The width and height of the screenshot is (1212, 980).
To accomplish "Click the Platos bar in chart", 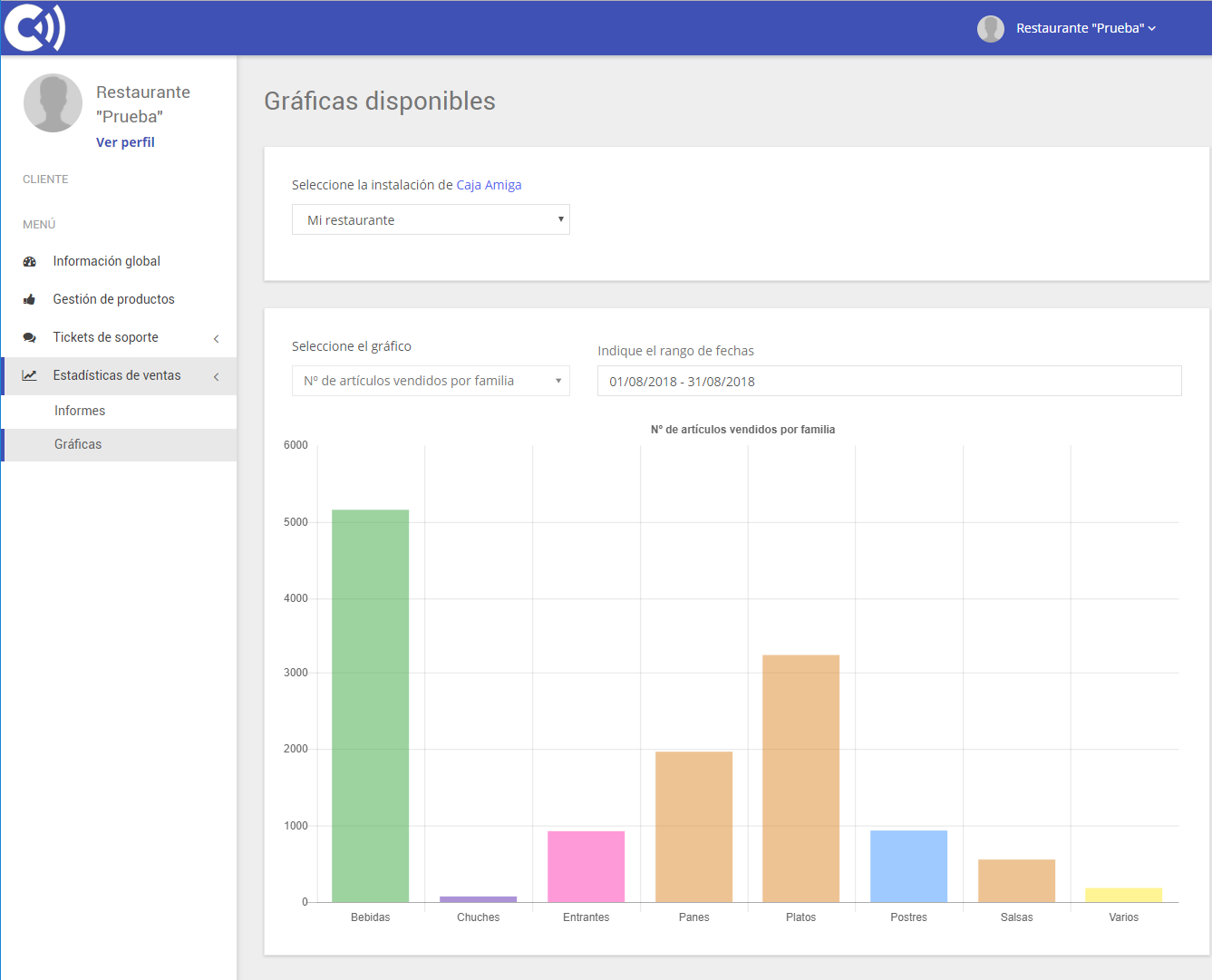I will 800,779.
